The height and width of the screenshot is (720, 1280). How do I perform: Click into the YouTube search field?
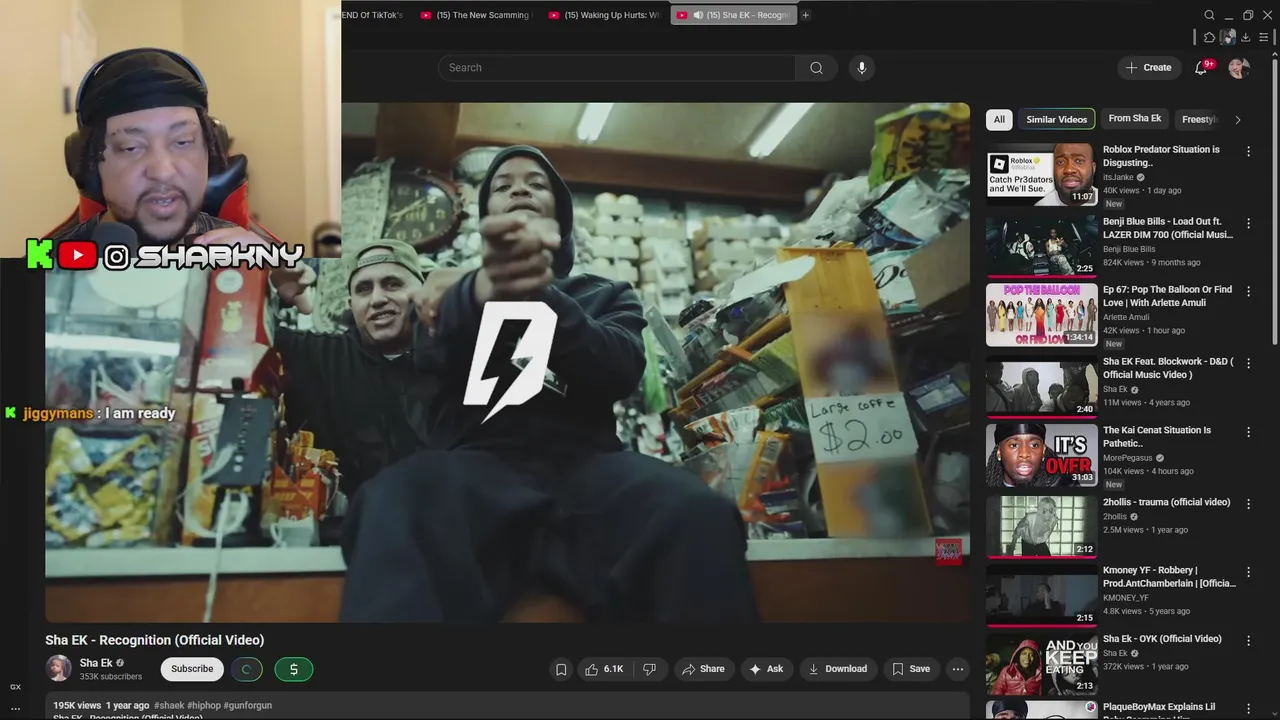pos(616,68)
